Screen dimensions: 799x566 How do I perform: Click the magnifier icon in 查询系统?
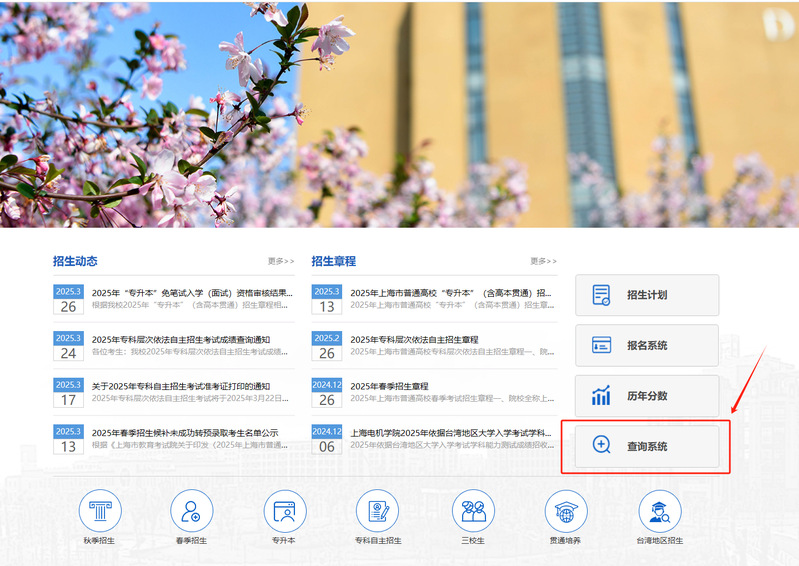pos(601,446)
